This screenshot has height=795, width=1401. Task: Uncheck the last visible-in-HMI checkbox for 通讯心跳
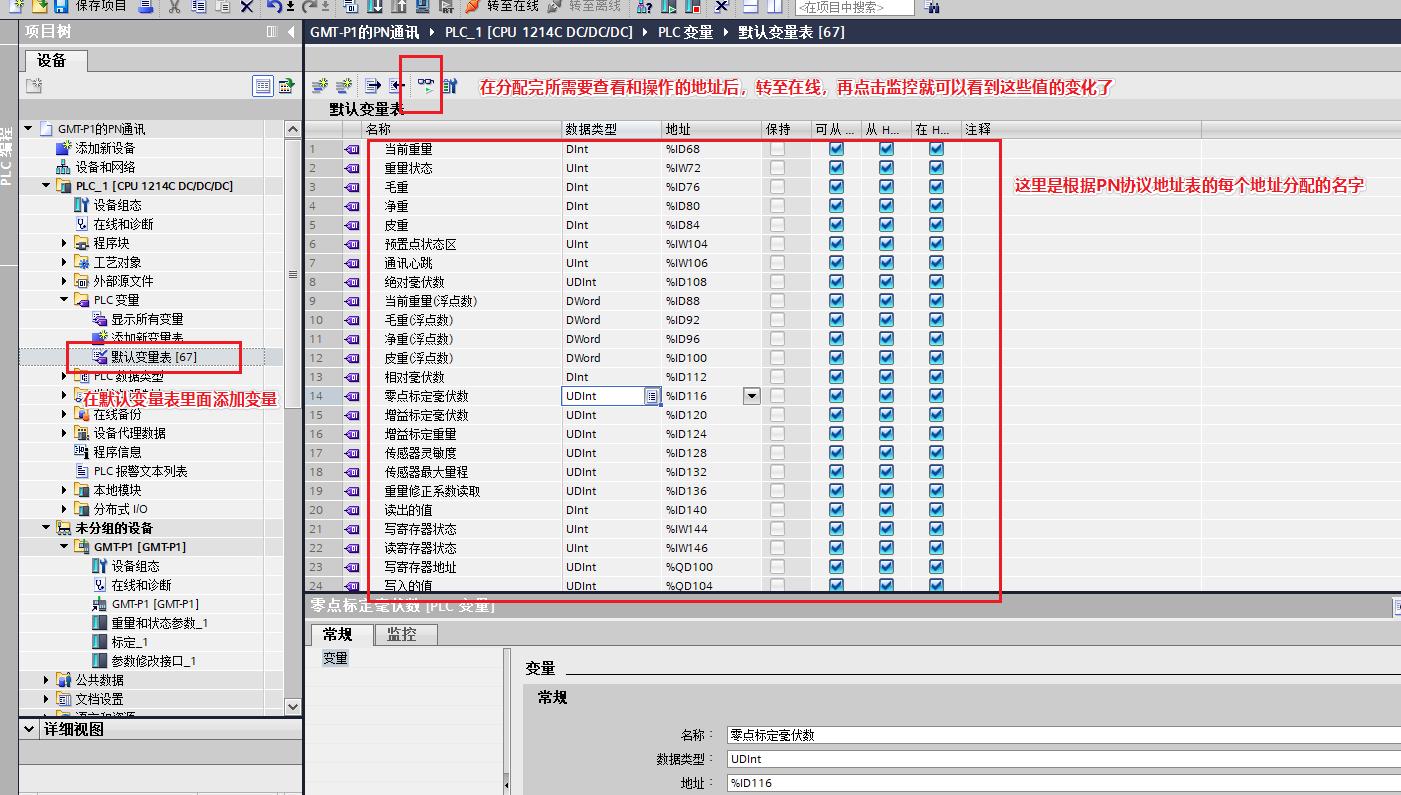[936, 263]
